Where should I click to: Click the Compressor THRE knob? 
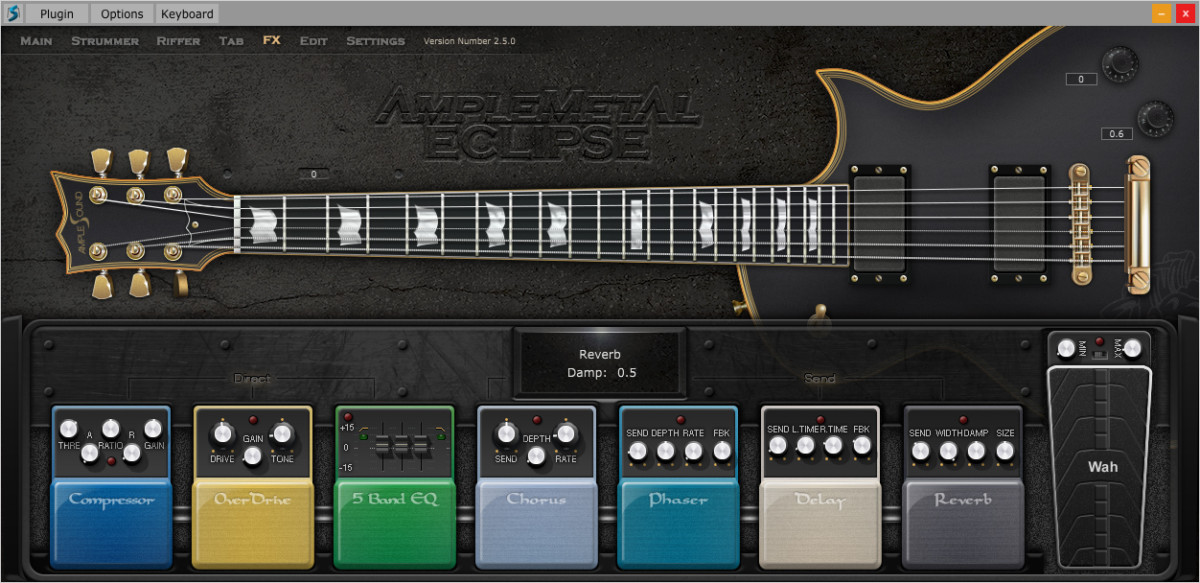(69, 429)
